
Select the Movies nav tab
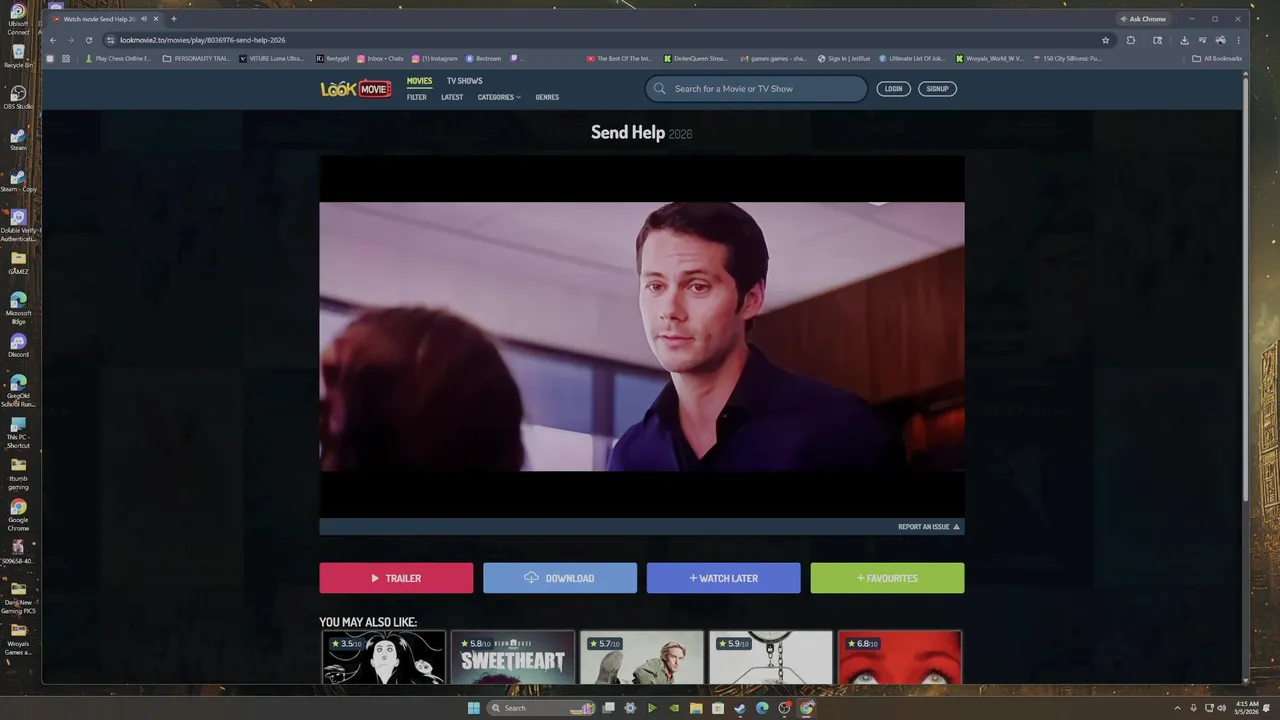[419, 81]
